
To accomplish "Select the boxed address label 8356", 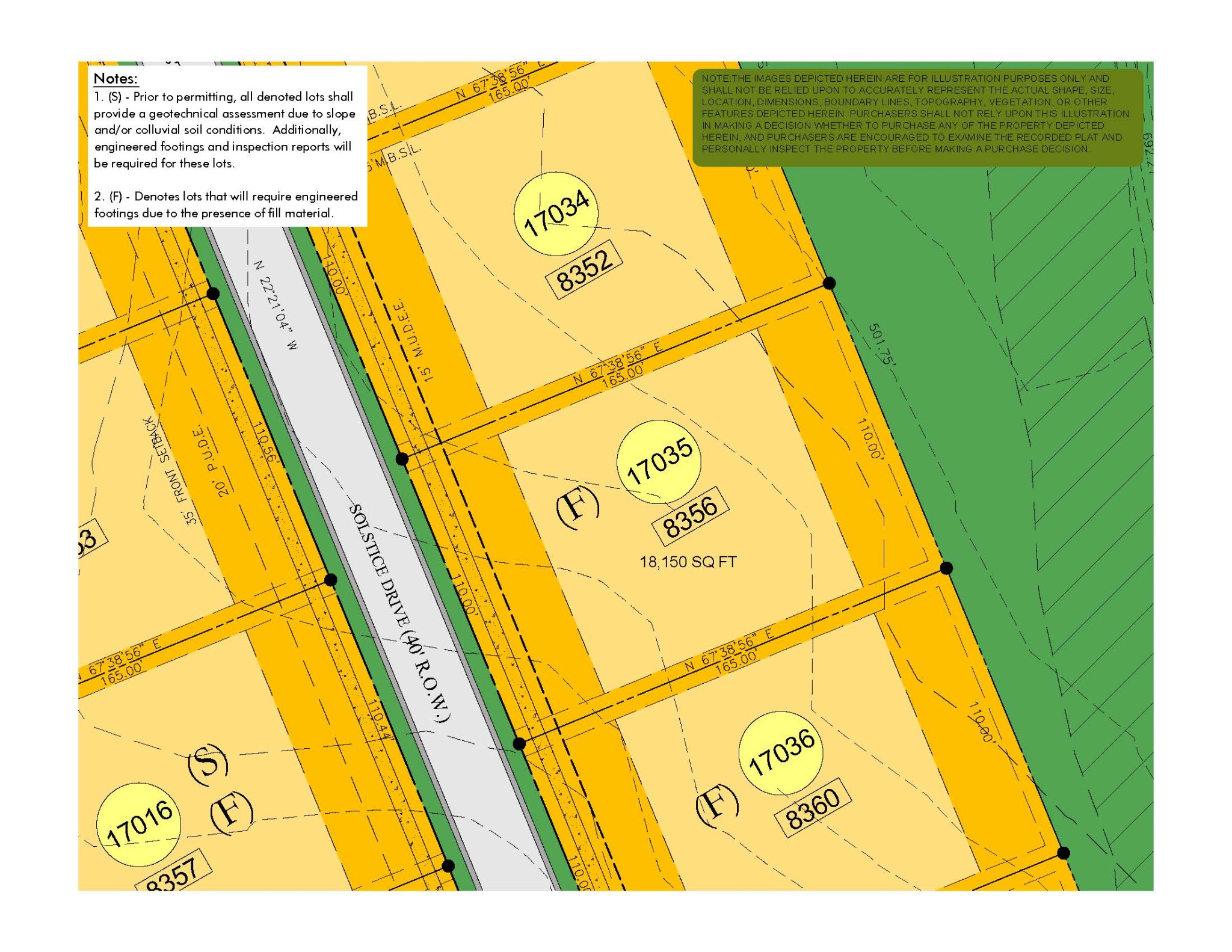I will coord(691,517).
